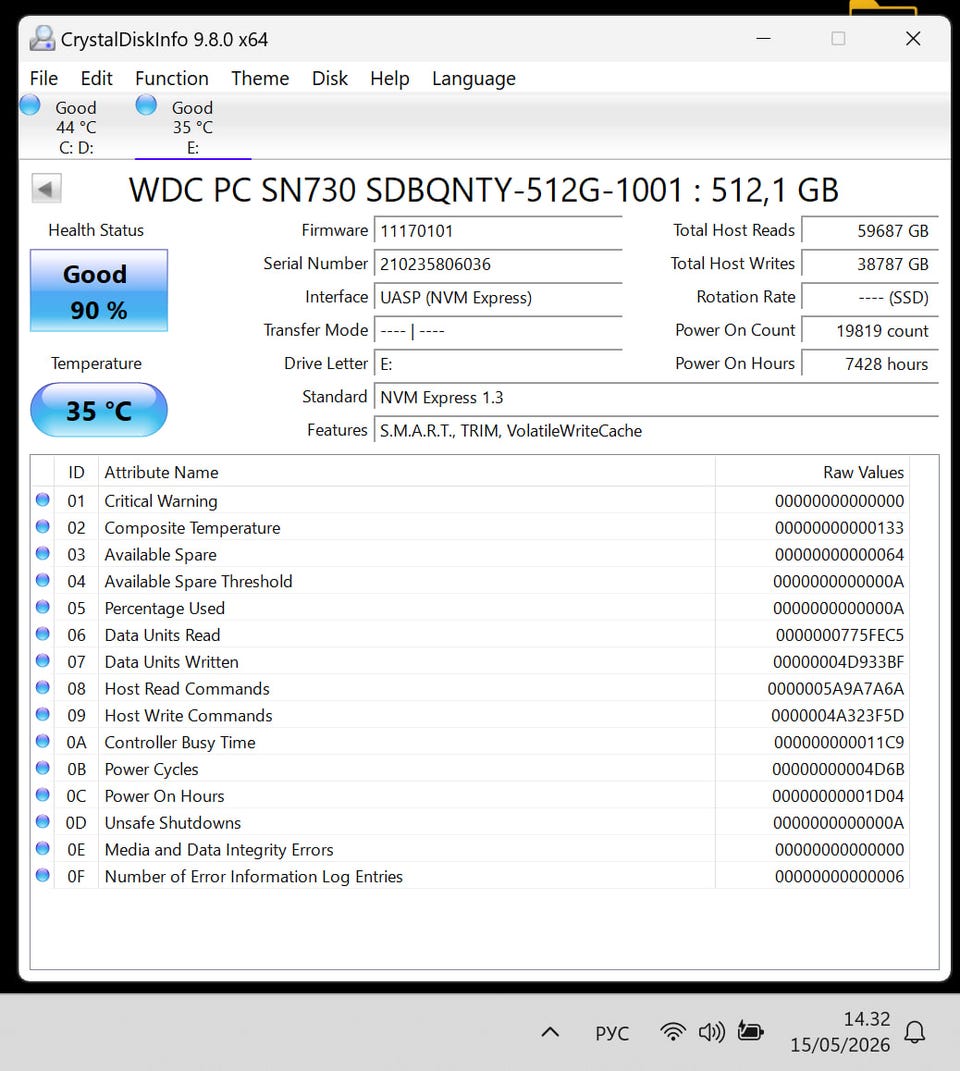Select the E: disk tab

point(193,127)
